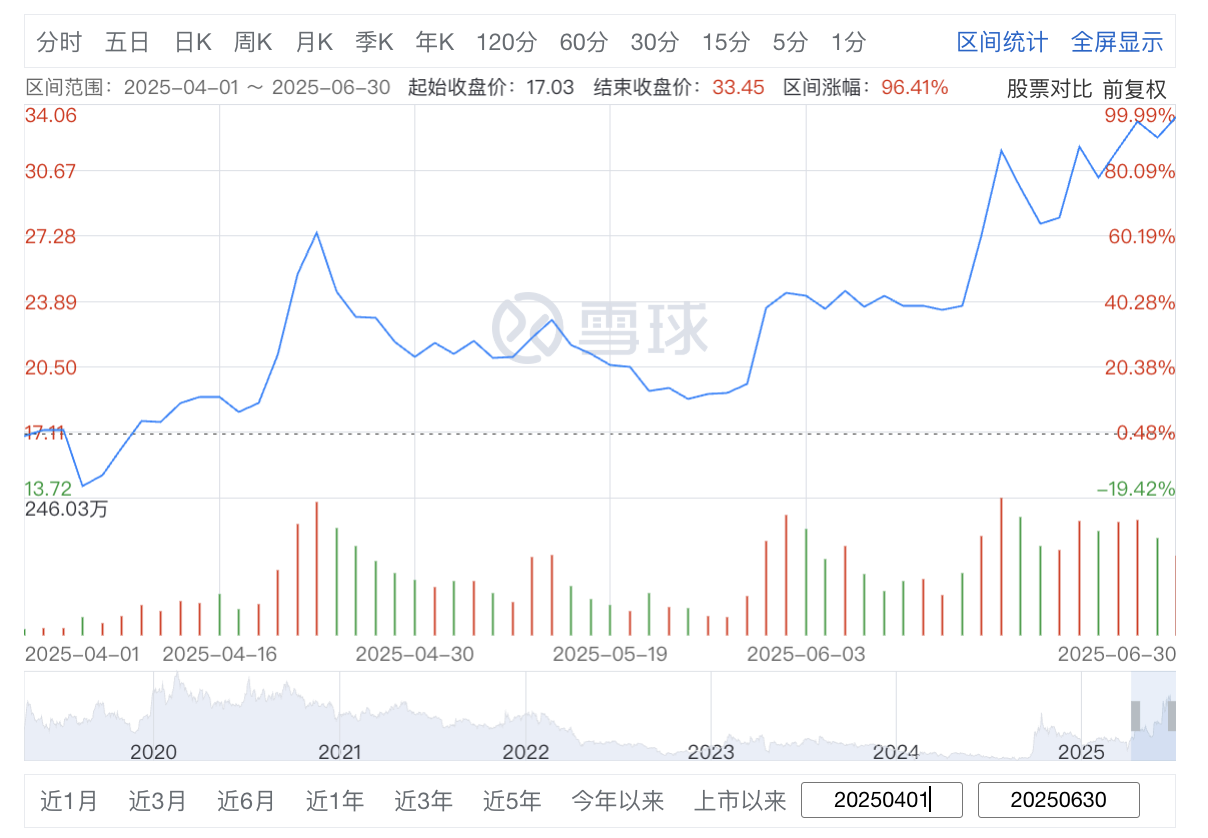Choose the 5分 interval

pos(790,42)
